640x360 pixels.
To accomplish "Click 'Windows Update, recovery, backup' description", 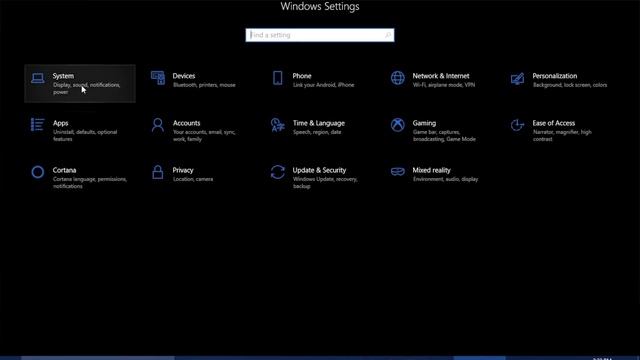I will (325, 182).
